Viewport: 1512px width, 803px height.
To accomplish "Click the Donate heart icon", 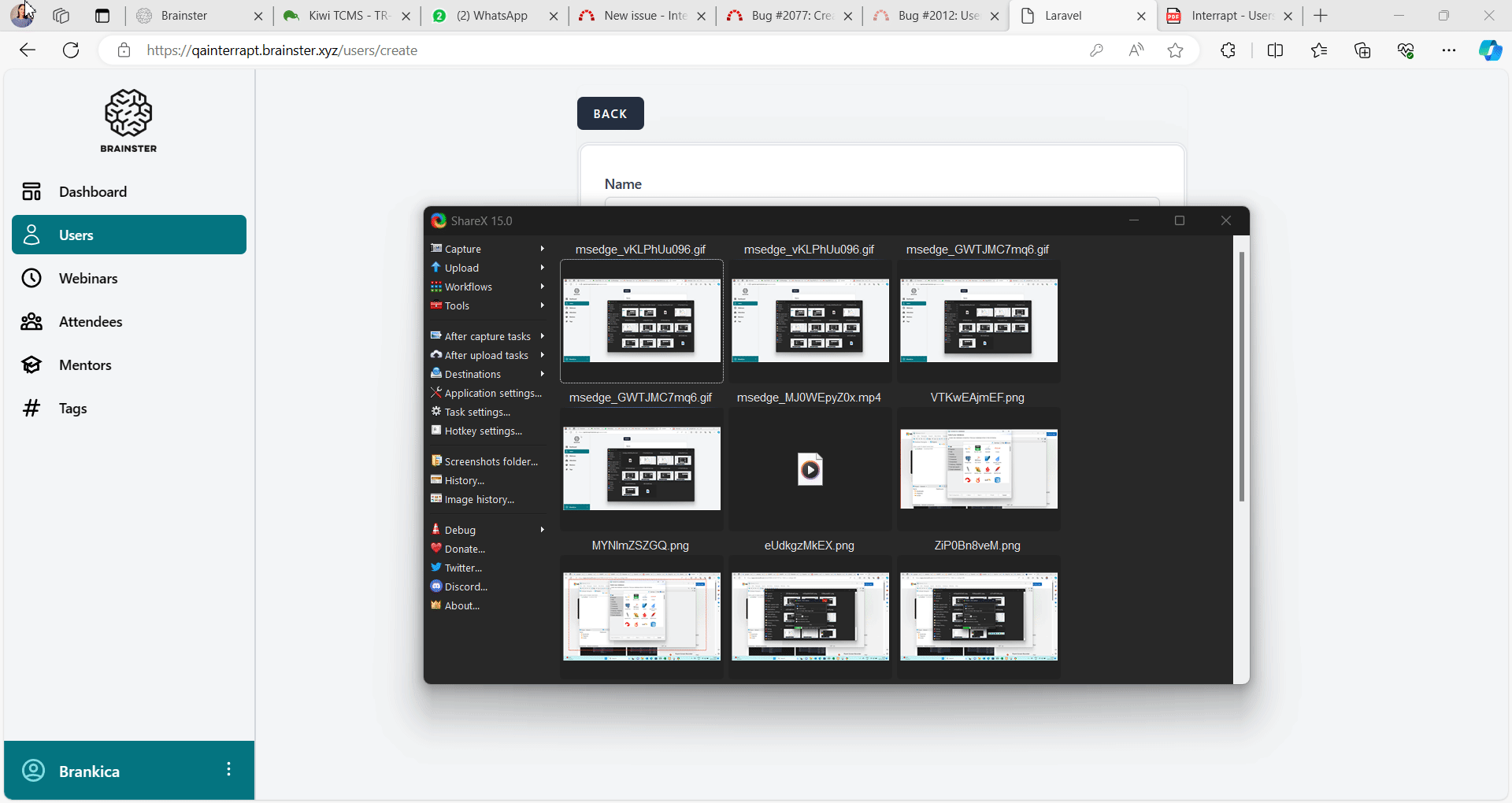I will coord(436,548).
